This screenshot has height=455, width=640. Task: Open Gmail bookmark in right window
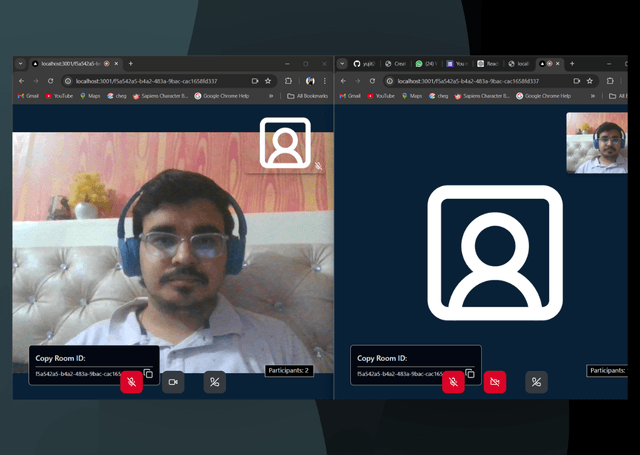pos(350,96)
